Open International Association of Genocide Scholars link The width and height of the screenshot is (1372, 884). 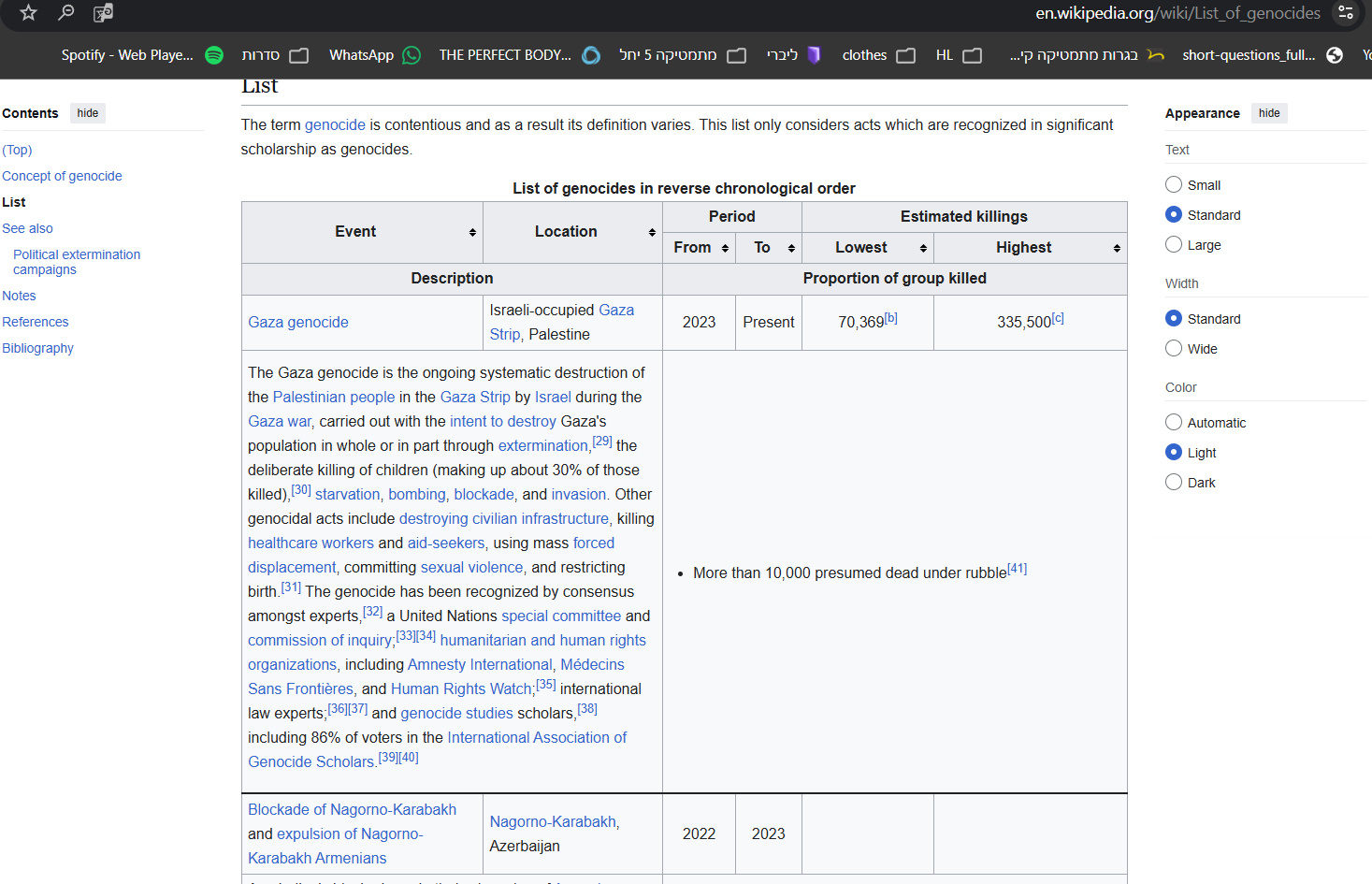point(438,749)
